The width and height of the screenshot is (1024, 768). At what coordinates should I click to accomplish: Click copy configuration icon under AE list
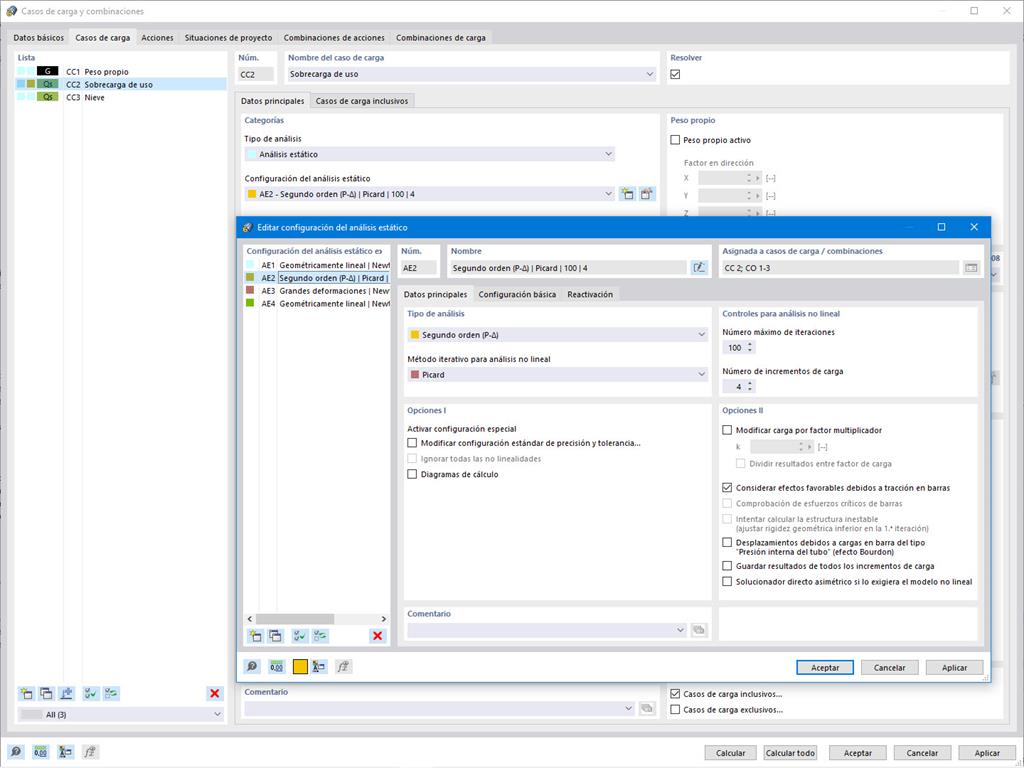tap(276, 636)
